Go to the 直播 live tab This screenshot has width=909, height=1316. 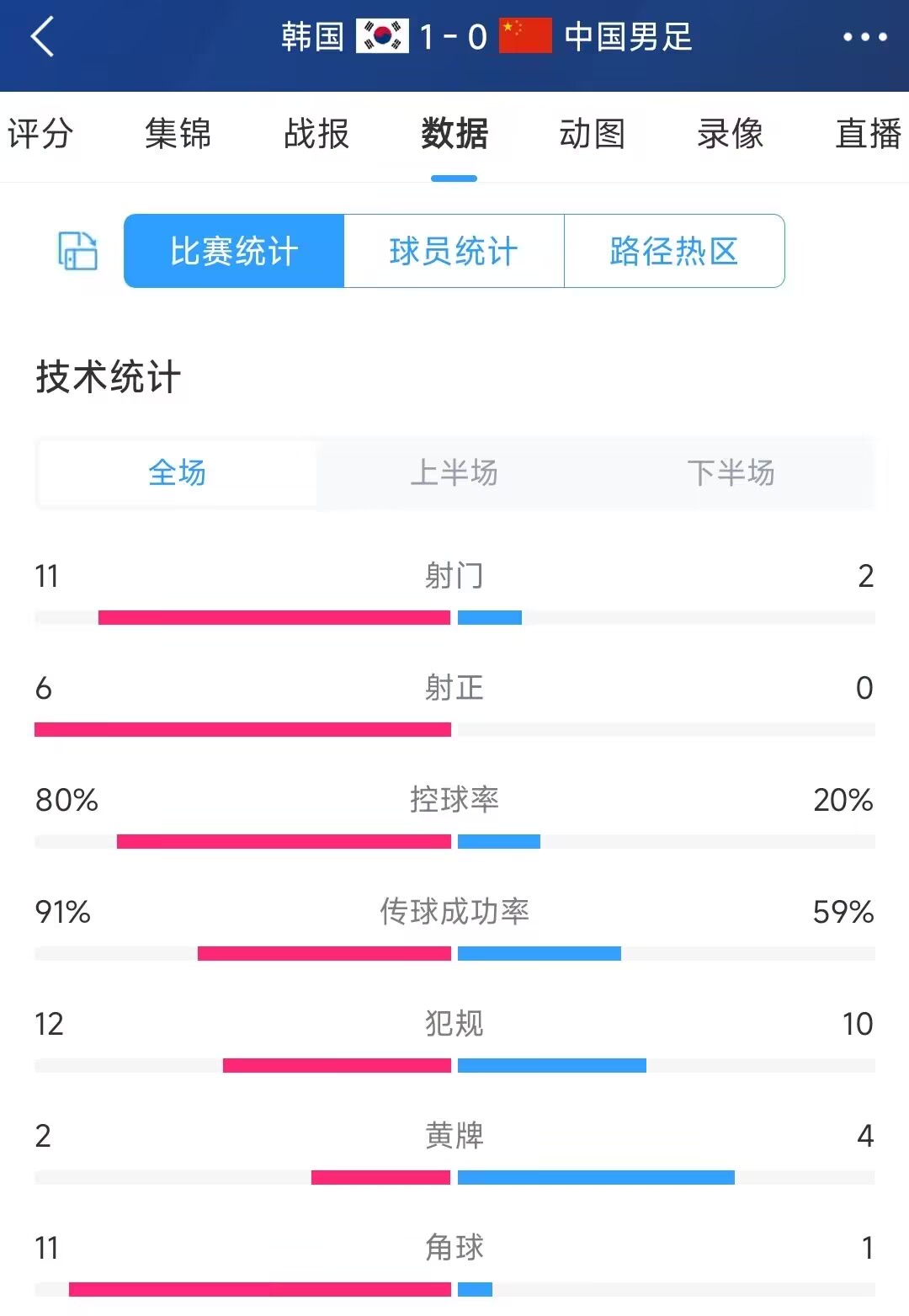pyautogui.click(x=869, y=134)
